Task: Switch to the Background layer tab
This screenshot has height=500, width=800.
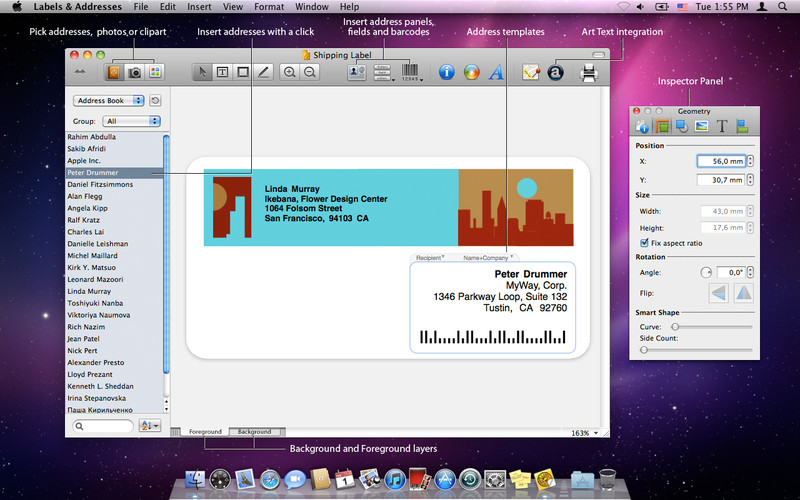Action: click(x=255, y=432)
